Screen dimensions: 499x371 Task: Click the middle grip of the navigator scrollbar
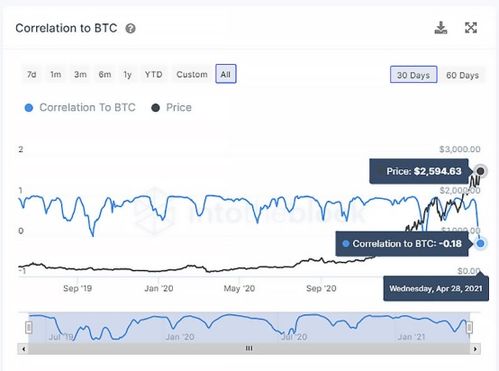tap(249, 349)
